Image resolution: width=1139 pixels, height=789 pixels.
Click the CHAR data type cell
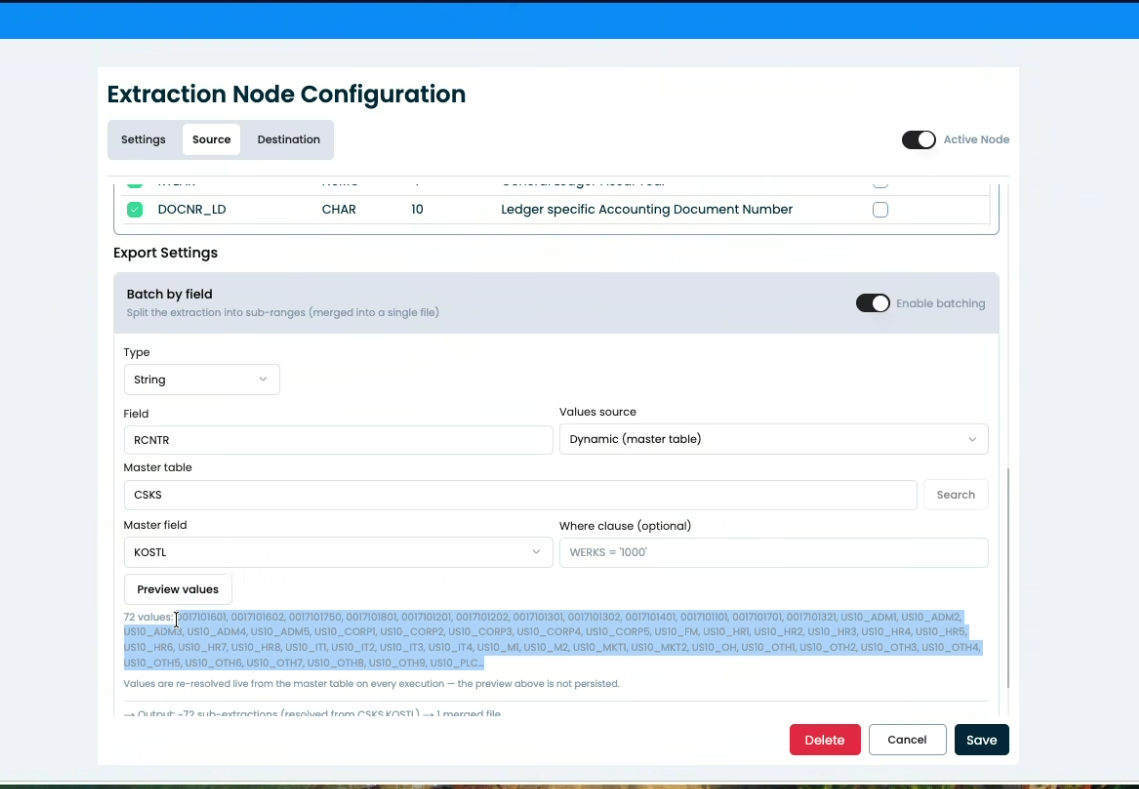[339, 209]
